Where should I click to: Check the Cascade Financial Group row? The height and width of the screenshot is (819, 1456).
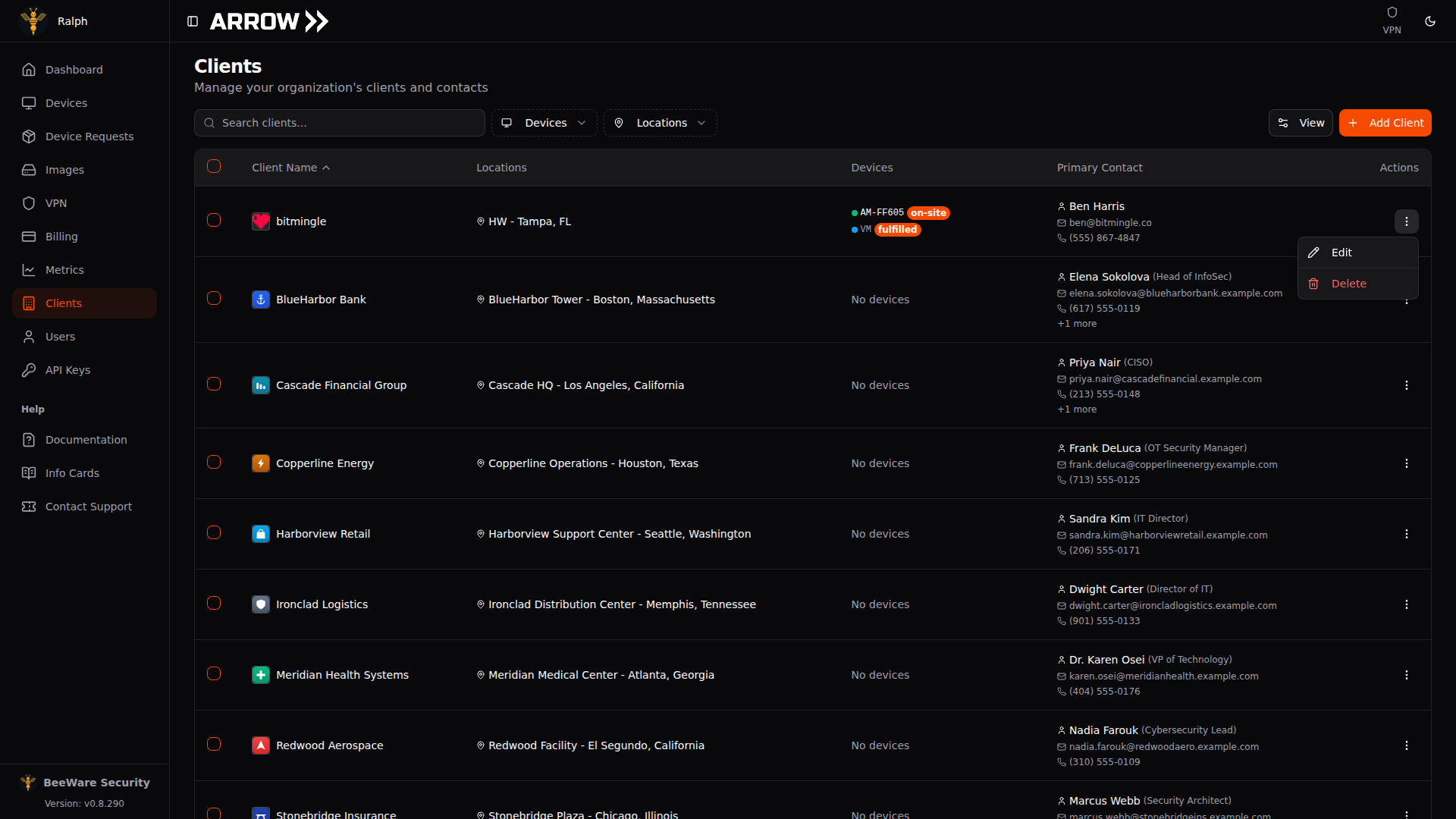[214, 384]
